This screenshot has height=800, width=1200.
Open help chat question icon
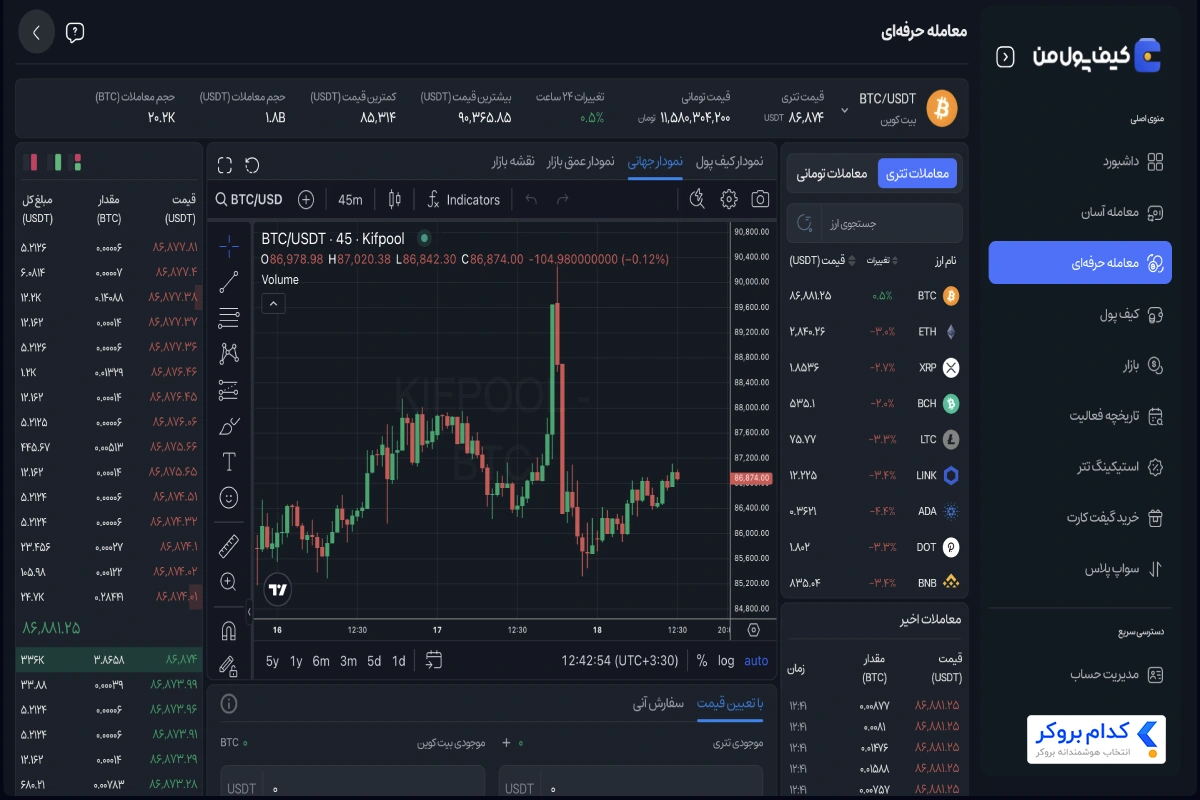tap(75, 32)
